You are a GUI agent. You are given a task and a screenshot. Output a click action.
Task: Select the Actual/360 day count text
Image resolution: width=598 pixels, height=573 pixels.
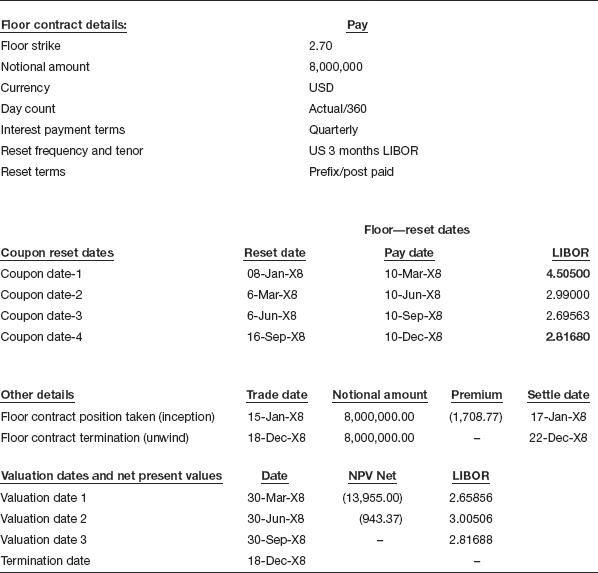click(338, 109)
